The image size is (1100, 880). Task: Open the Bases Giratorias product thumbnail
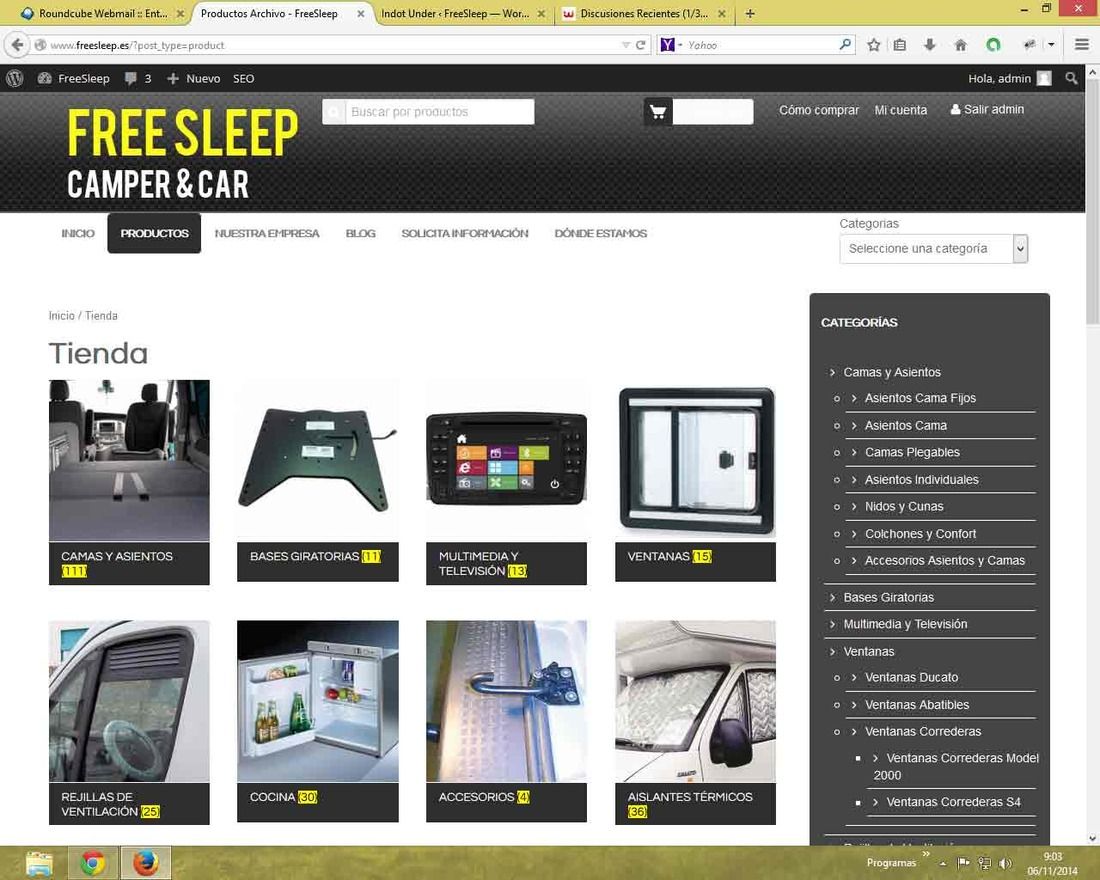318,460
